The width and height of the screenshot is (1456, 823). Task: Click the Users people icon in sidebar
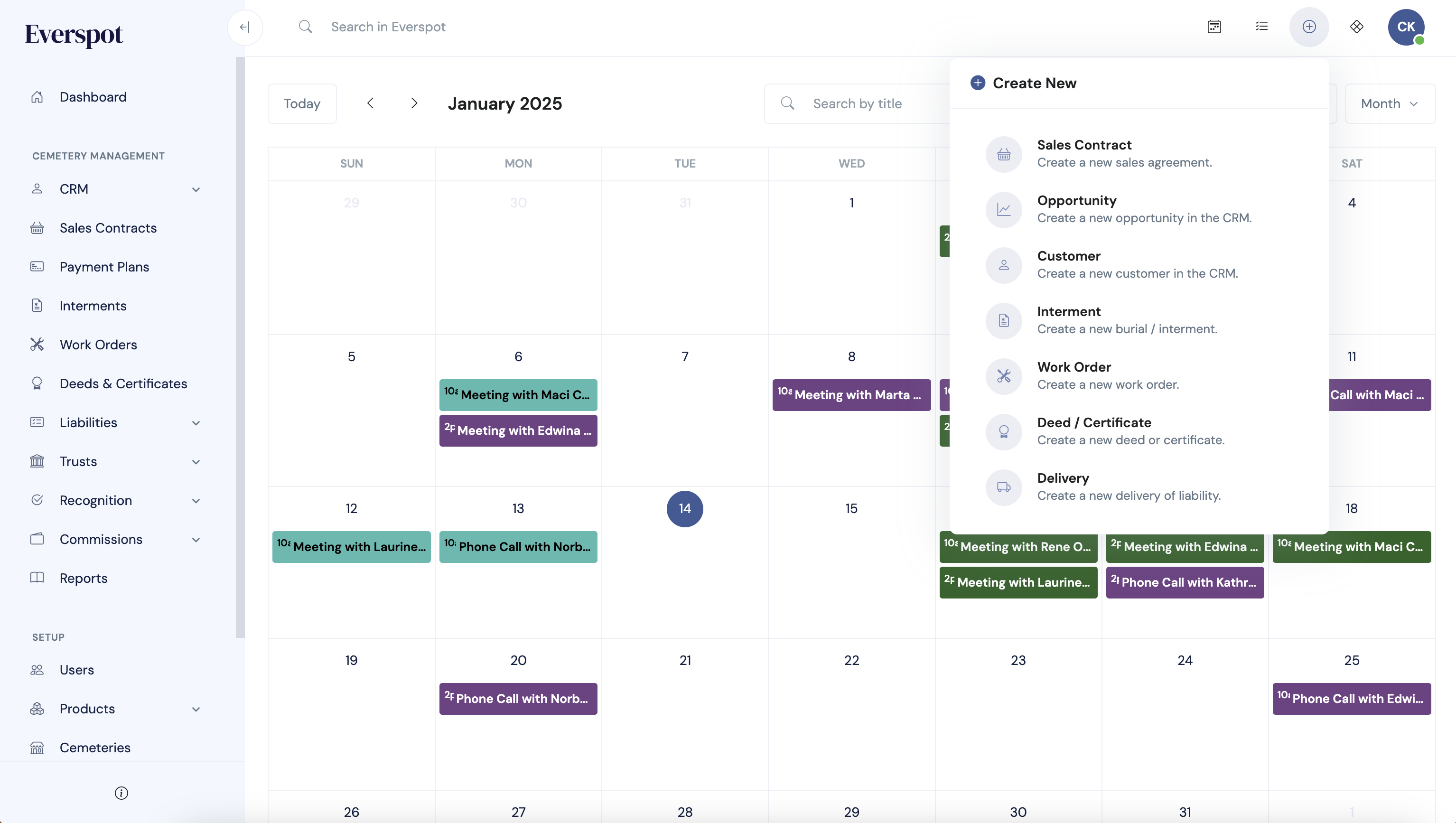37,670
